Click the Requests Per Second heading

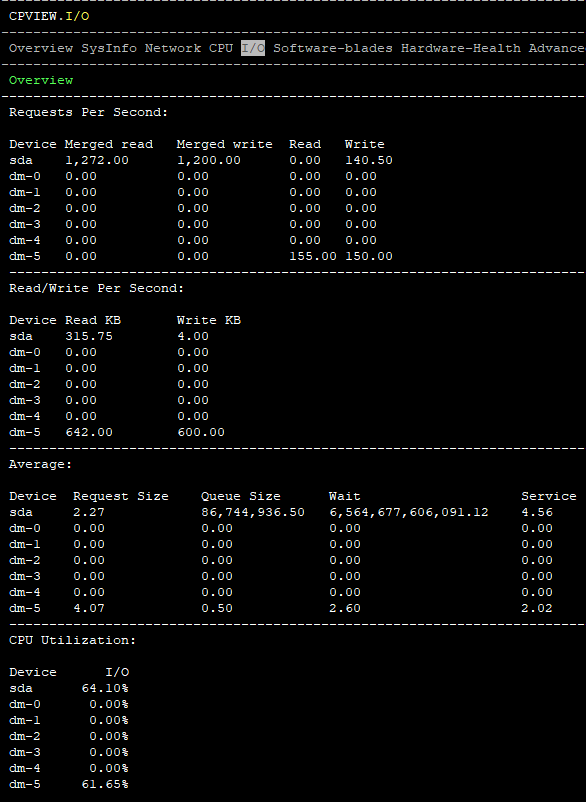(88, 112)
